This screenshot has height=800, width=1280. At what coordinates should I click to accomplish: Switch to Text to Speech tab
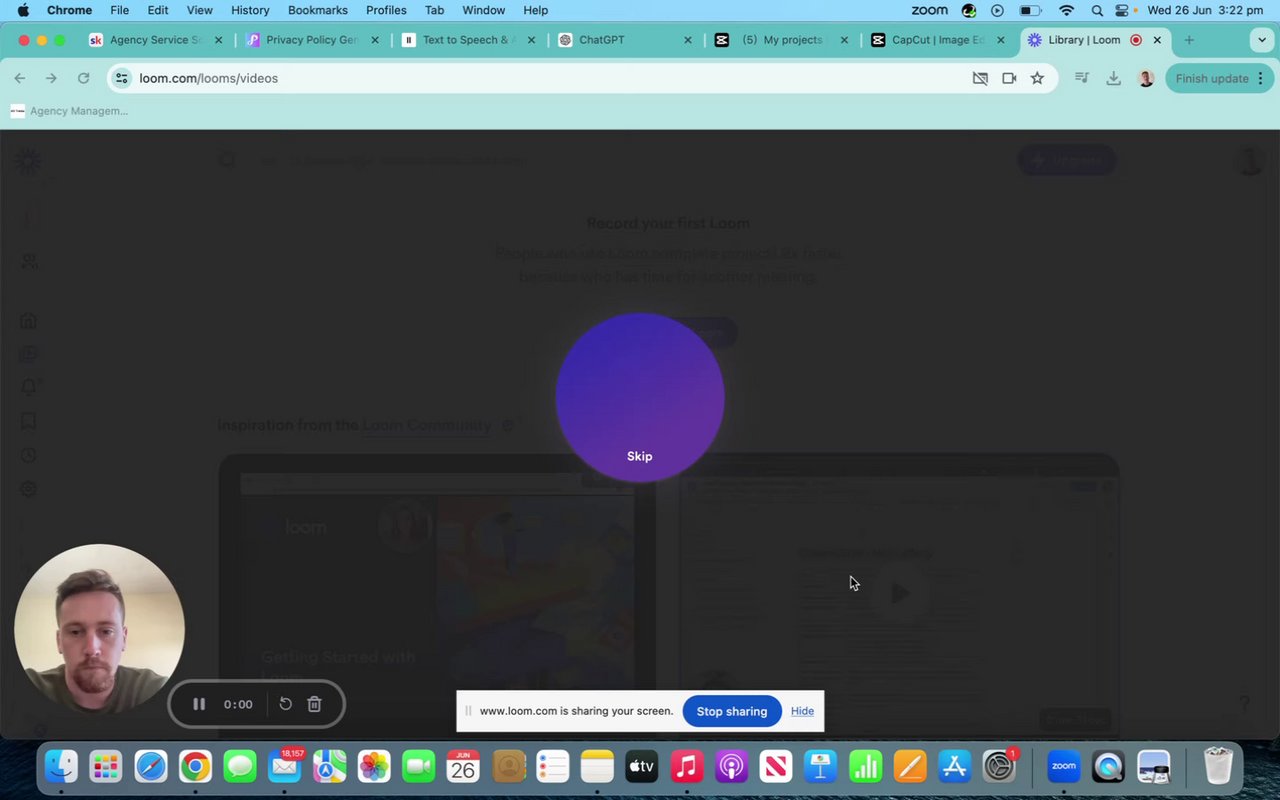point(468,40)
